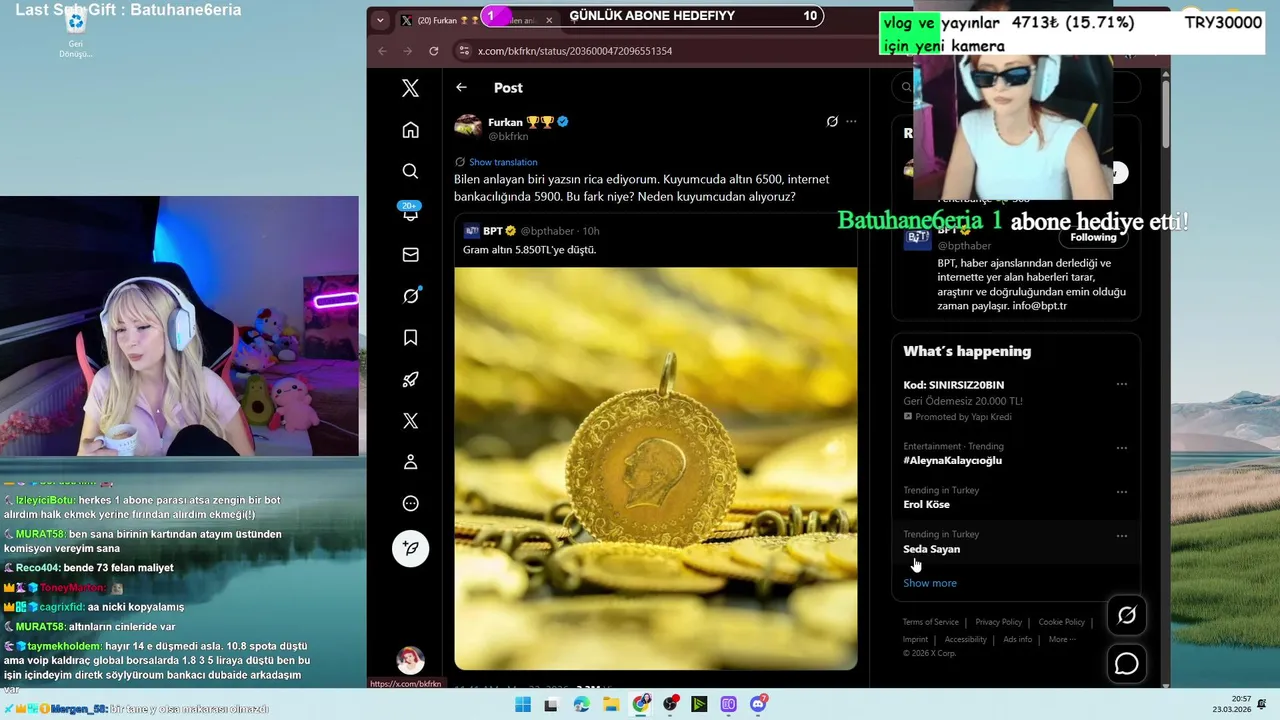Open Discord from the taskbar
Image resolution: width=1280 pixels, height=720 pixels.
(759, 705)
